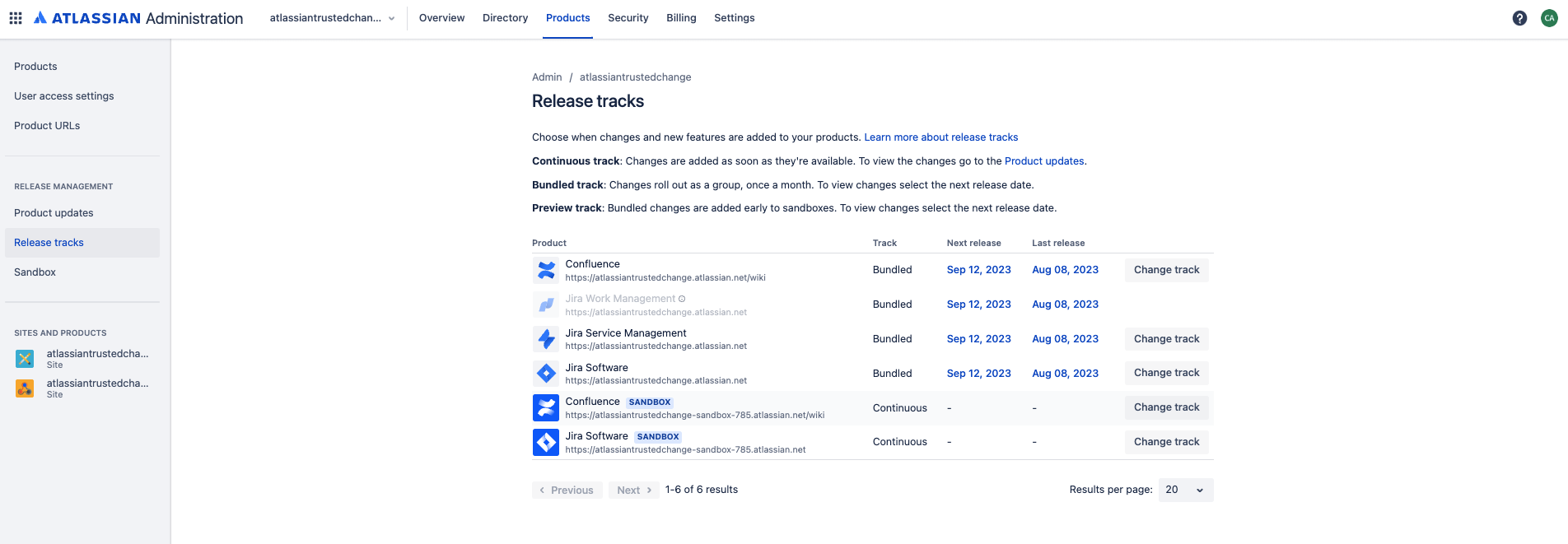
Task: Click the info icon beside Jira Work Management
Action: 682,299
